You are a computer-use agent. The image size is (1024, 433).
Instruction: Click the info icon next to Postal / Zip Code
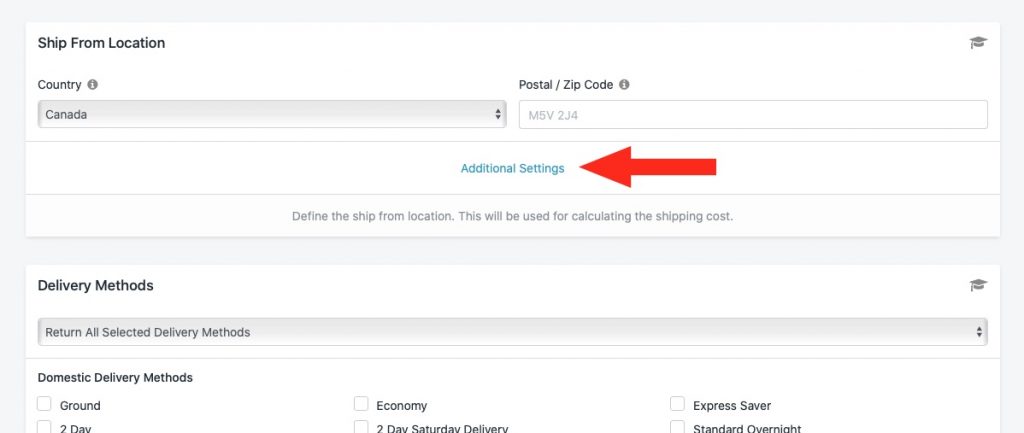click(x=624, y=85)
